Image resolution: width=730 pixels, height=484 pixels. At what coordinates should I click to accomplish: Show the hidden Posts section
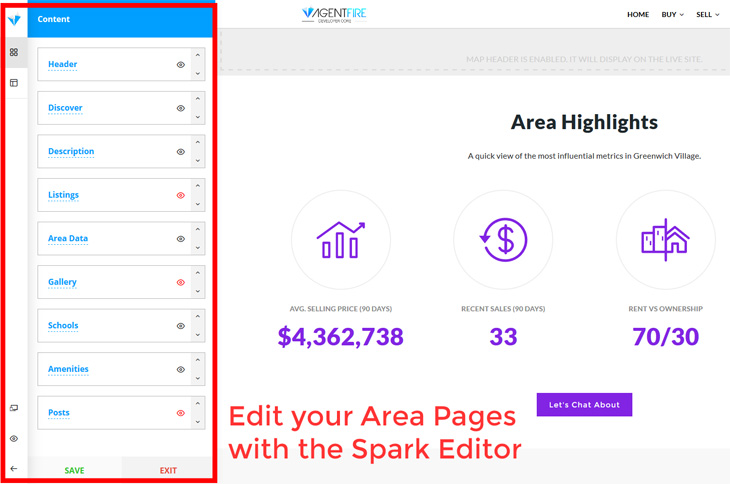[181, 413]
